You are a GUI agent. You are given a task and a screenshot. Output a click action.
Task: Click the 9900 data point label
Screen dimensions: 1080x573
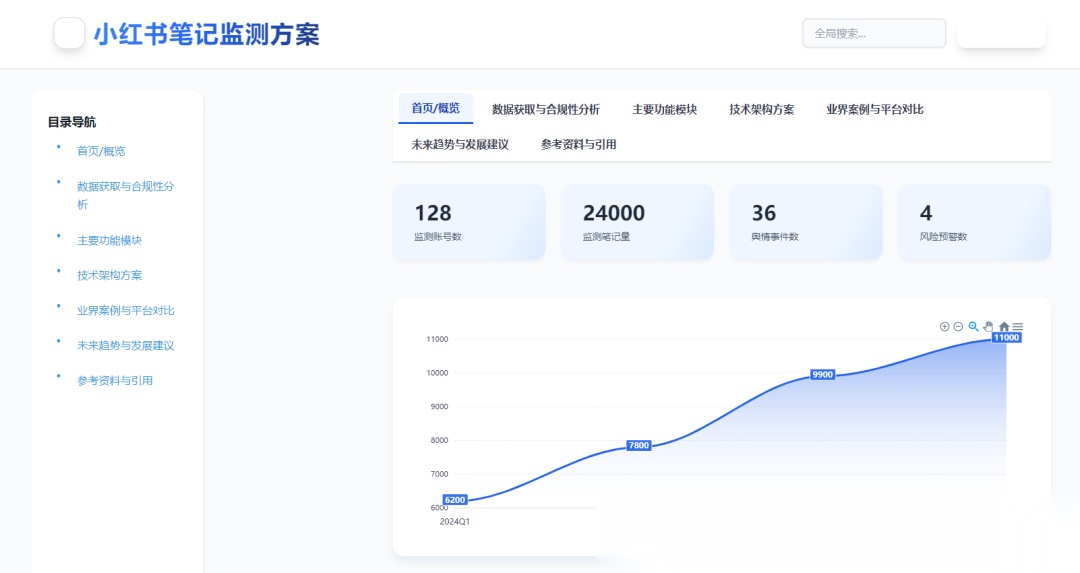(822, 375)
